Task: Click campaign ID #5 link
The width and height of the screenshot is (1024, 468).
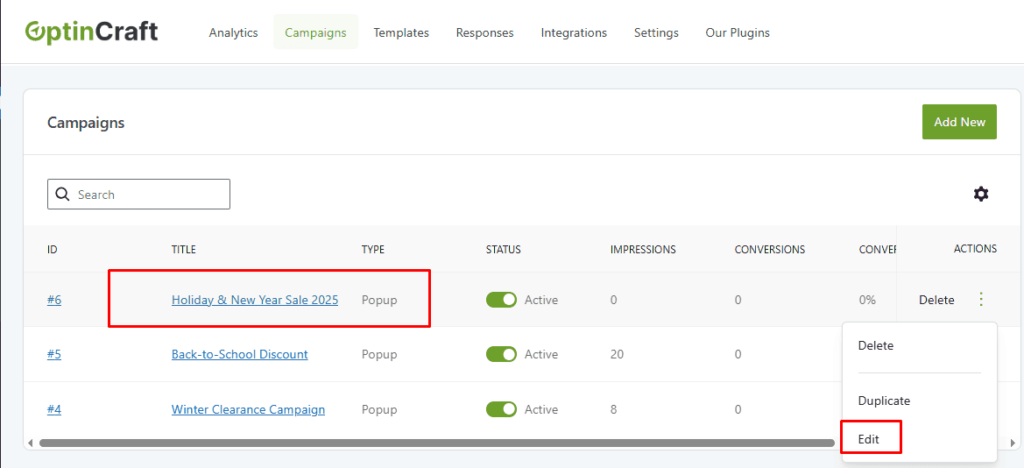Action: 54,354
